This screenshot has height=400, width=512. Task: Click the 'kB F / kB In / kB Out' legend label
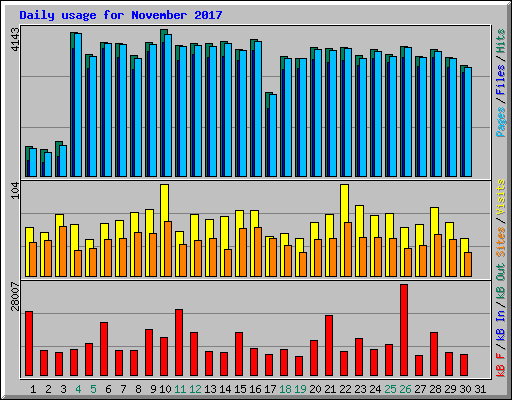pos(501,320)
